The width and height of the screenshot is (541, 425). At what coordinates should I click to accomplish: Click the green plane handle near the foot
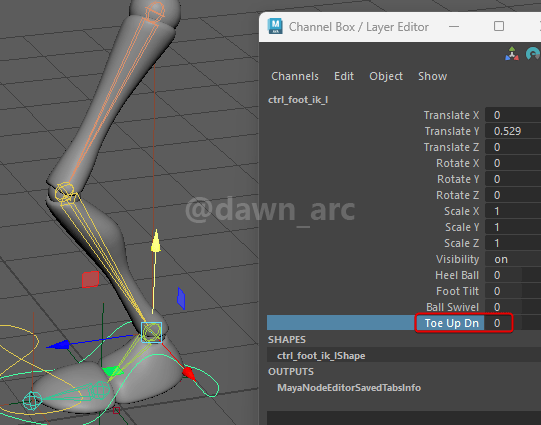113,371
